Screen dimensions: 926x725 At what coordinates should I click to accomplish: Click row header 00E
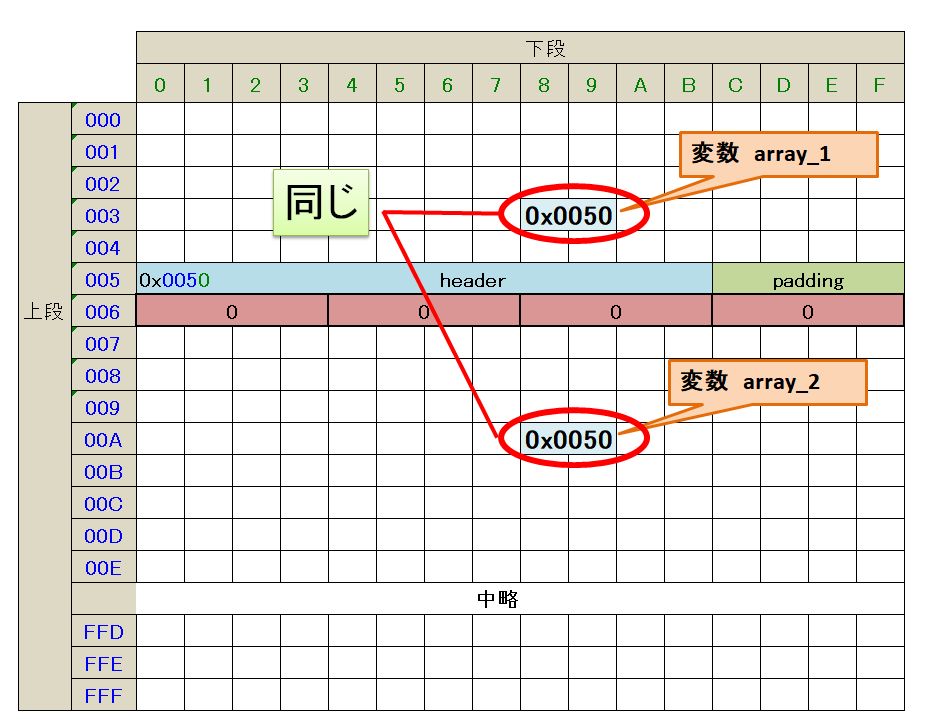coord(103,568)
